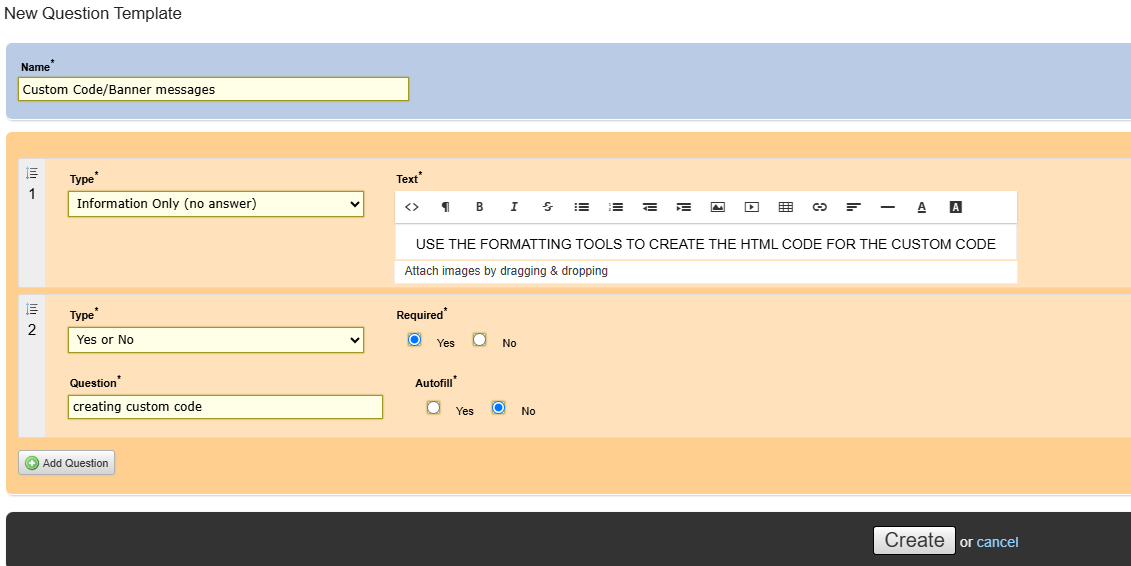Click the Create button

pyautogui.click(x=914, y=540)
